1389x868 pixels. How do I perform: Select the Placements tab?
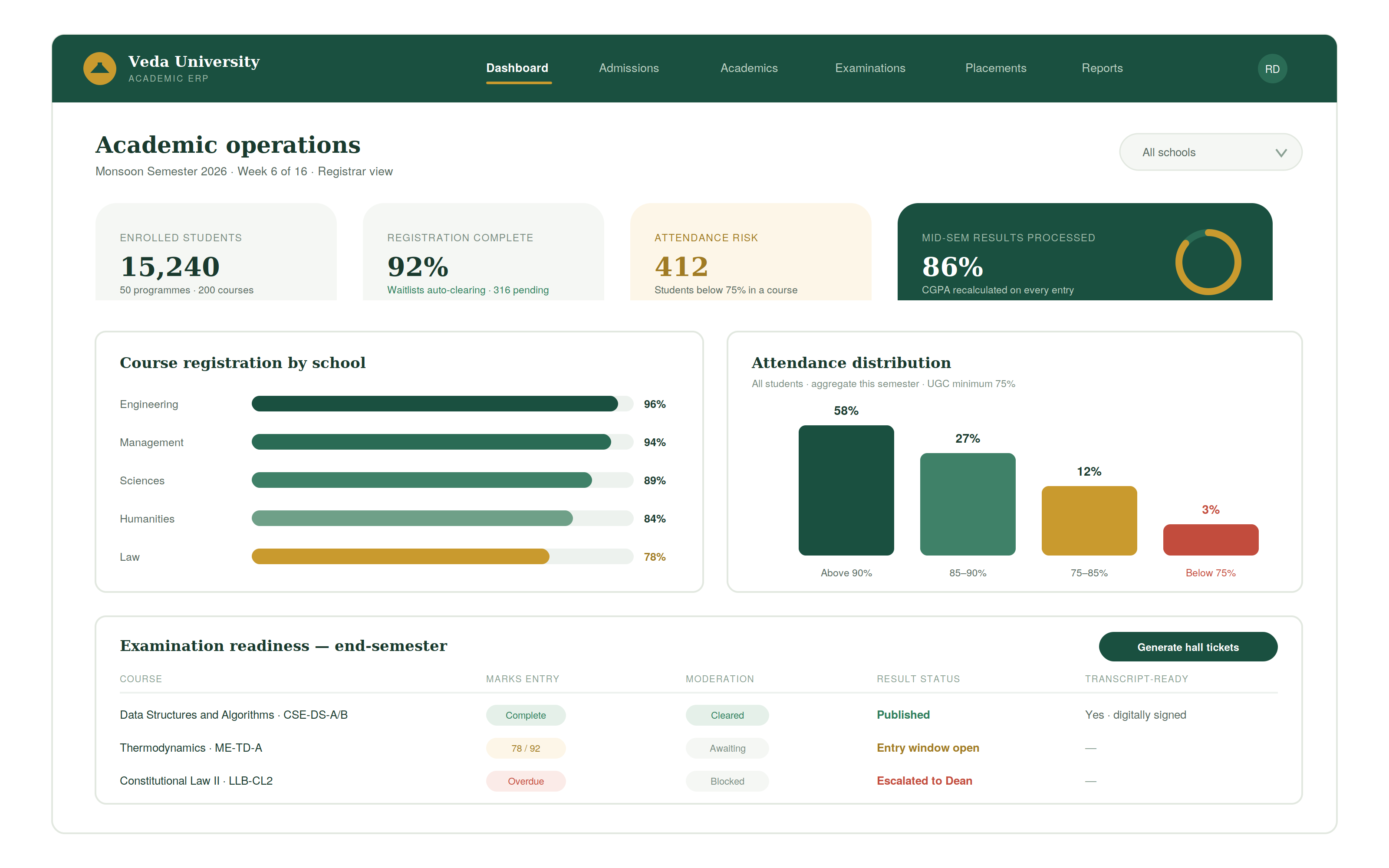995,68
